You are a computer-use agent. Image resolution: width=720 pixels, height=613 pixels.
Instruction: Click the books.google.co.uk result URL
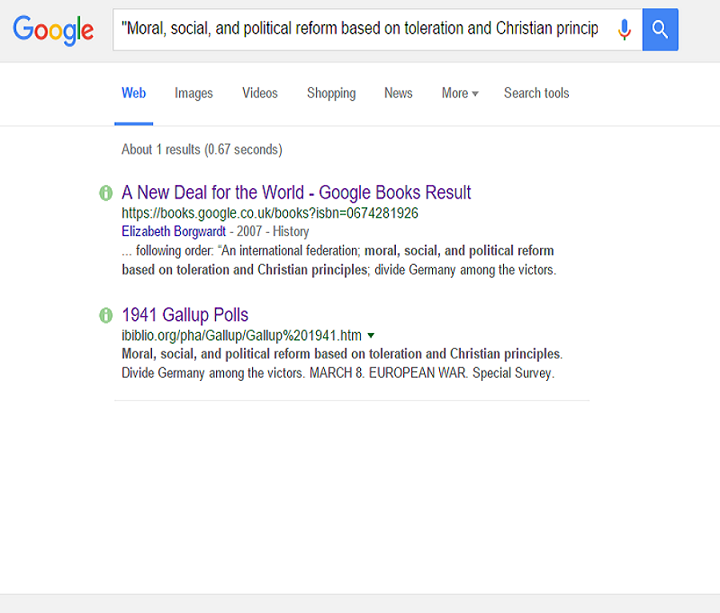tap(270, 213)
